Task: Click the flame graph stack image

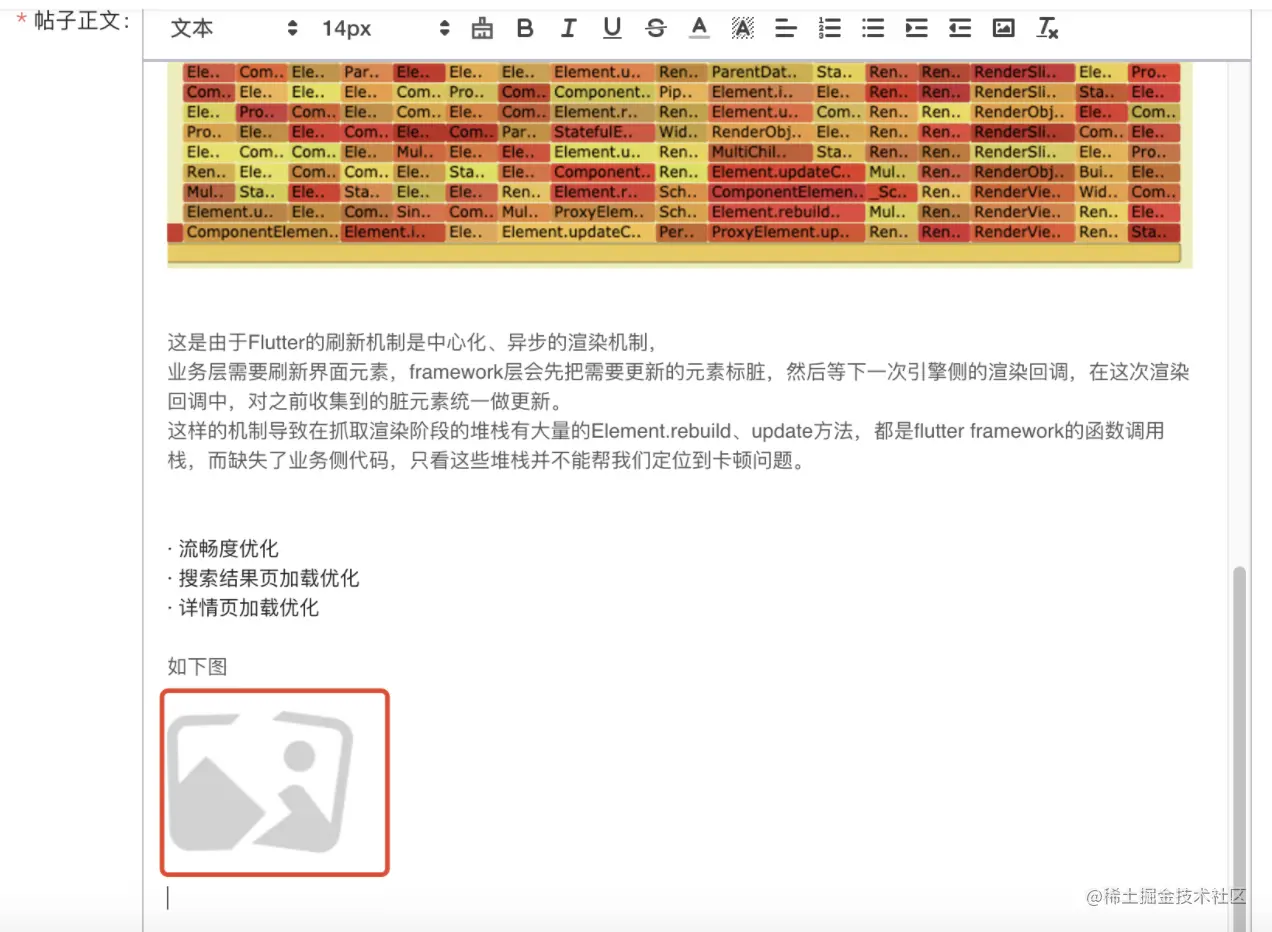Action: (x=680, y=165)
